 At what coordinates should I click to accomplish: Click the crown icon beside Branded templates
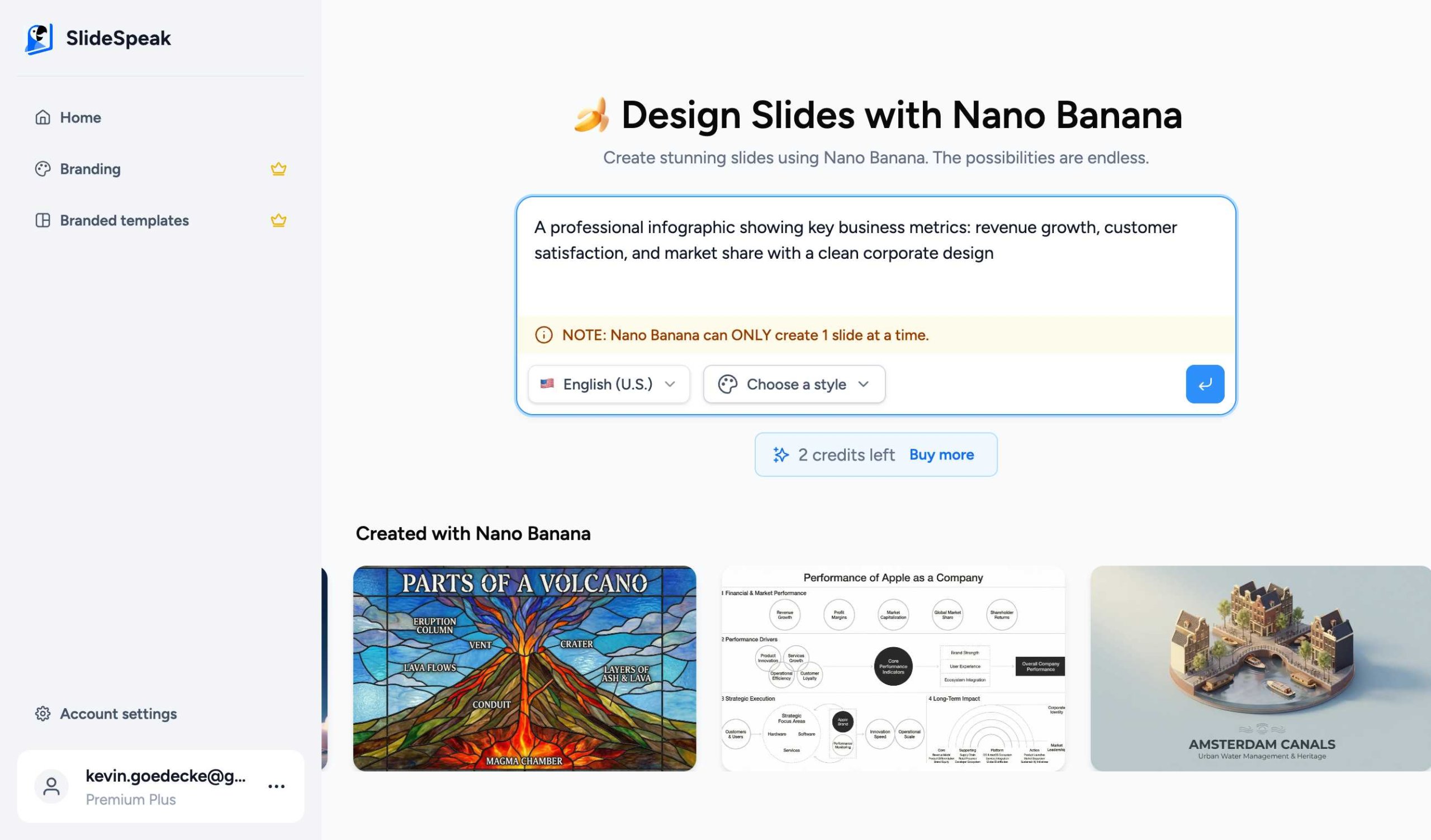click(278, 220)
